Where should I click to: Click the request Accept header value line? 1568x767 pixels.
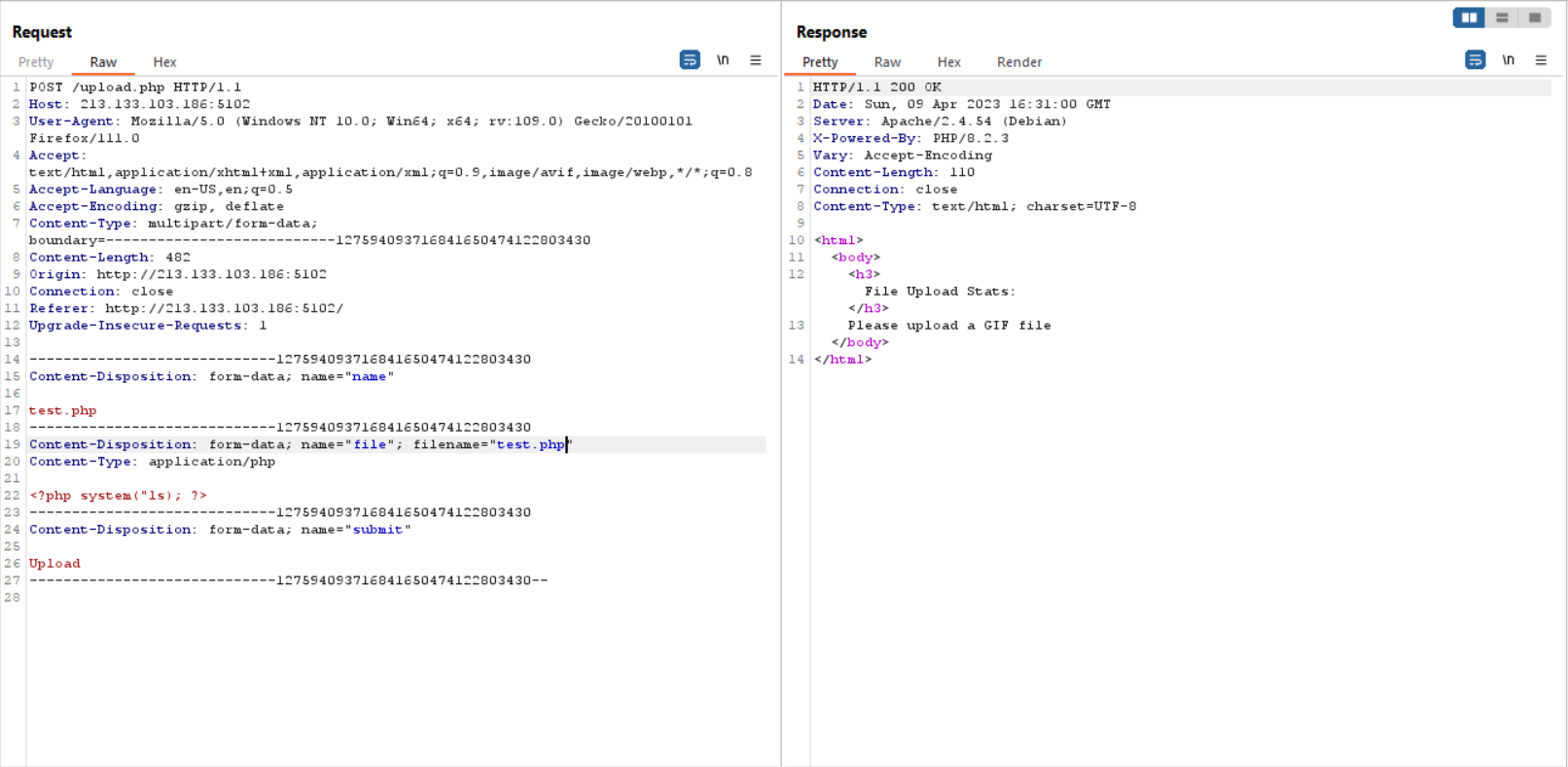390,172
